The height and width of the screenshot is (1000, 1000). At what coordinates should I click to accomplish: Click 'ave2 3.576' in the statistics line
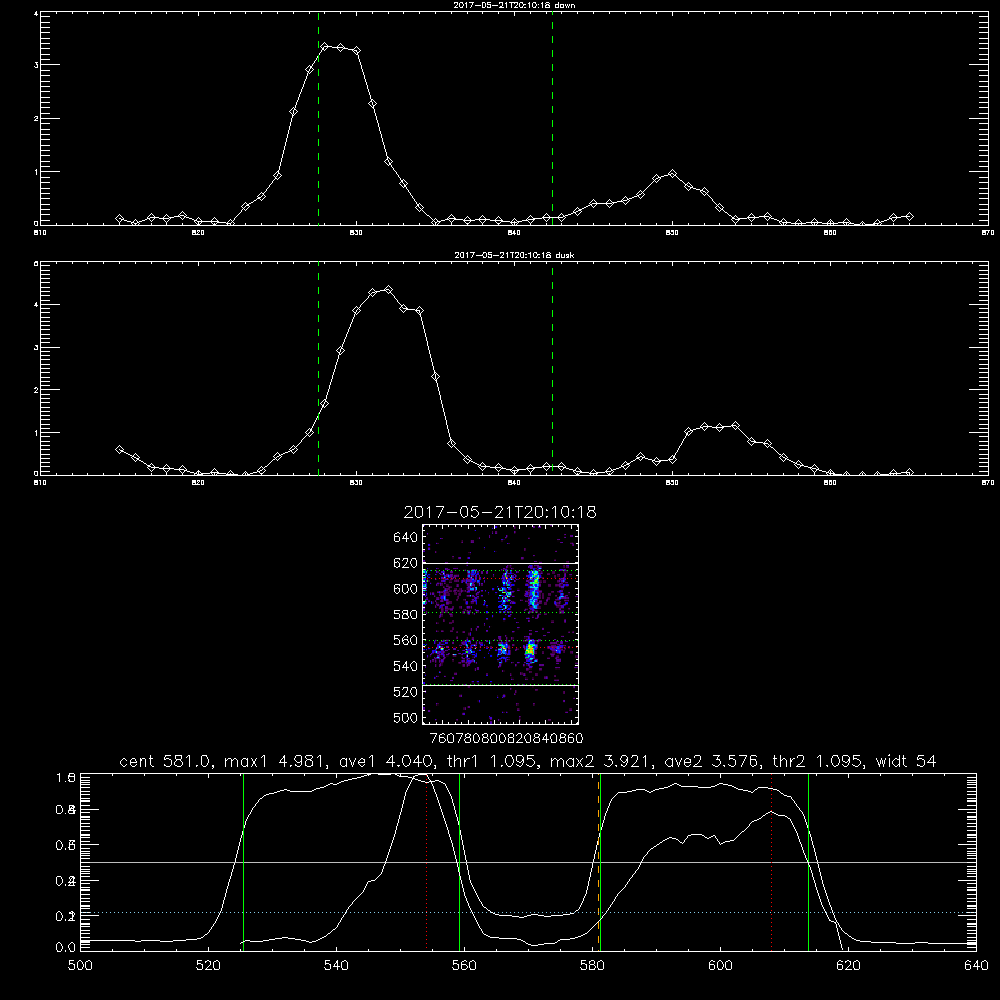point(710,761)
